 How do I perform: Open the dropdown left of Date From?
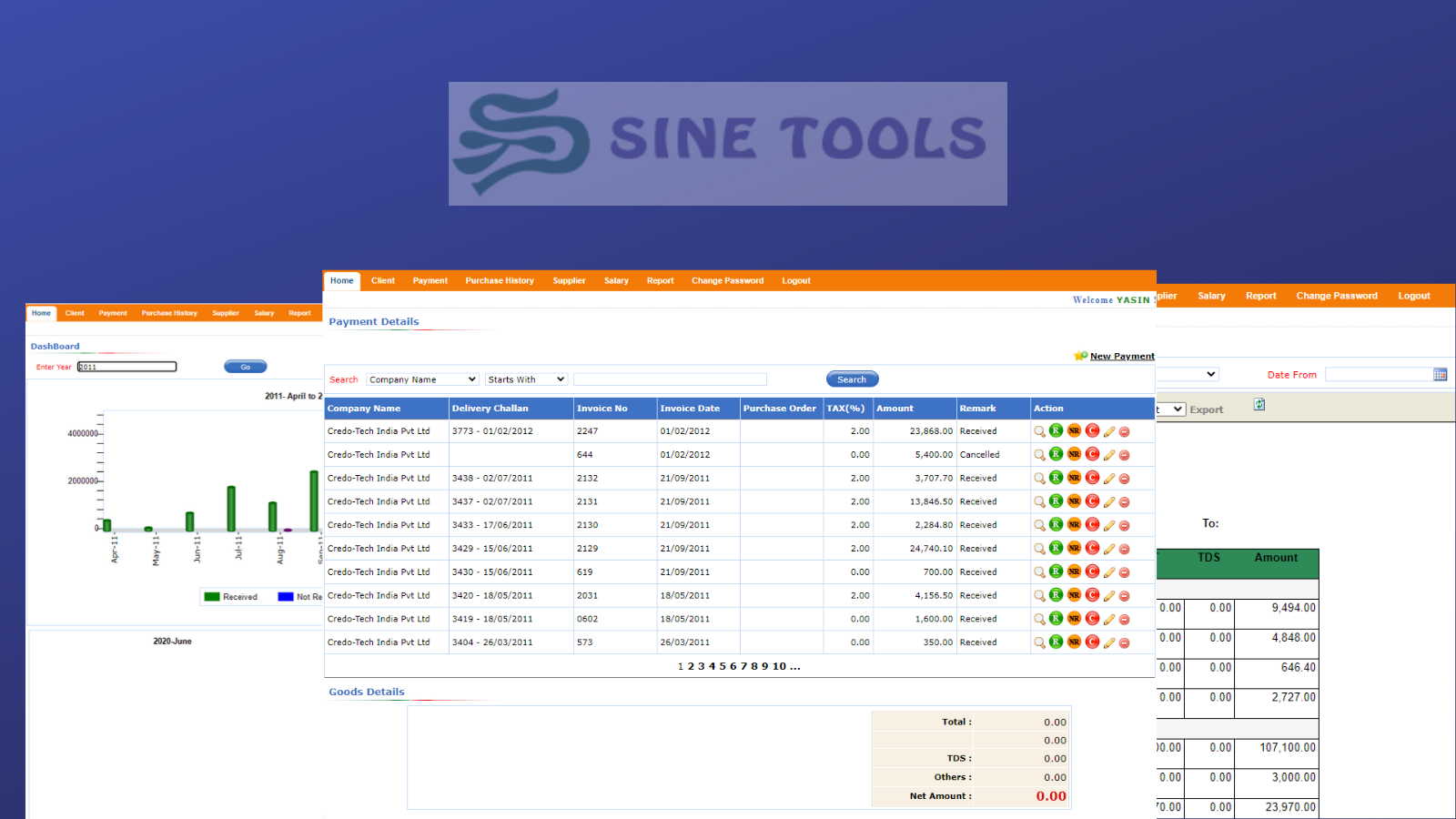tap(1188, 374)
